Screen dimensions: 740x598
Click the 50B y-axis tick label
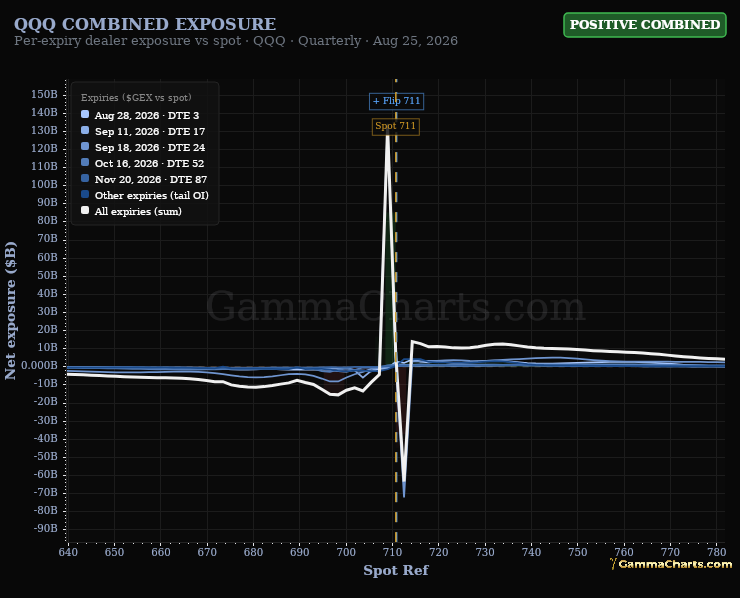click(47, 275)
